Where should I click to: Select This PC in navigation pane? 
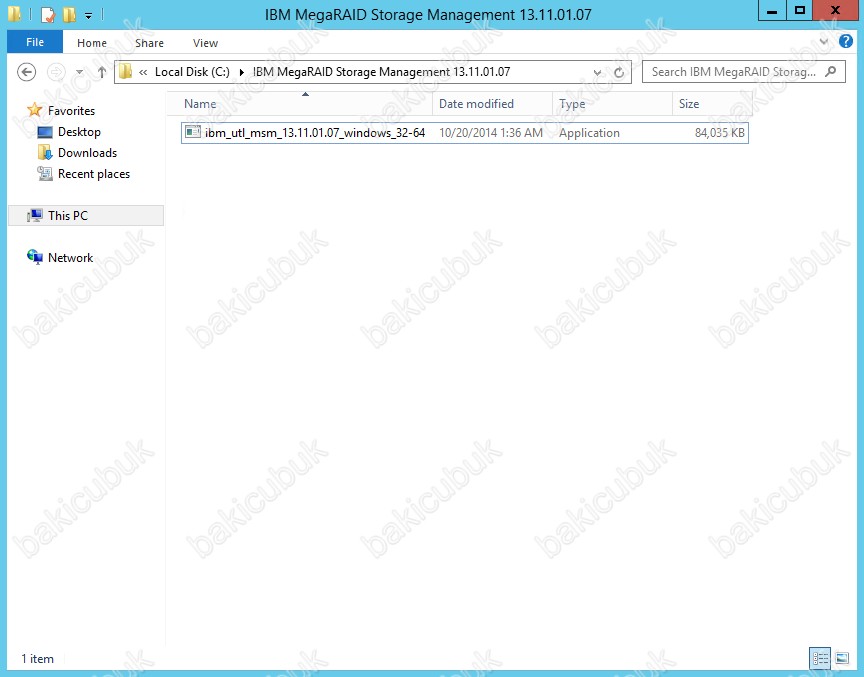tap(86, 215)
